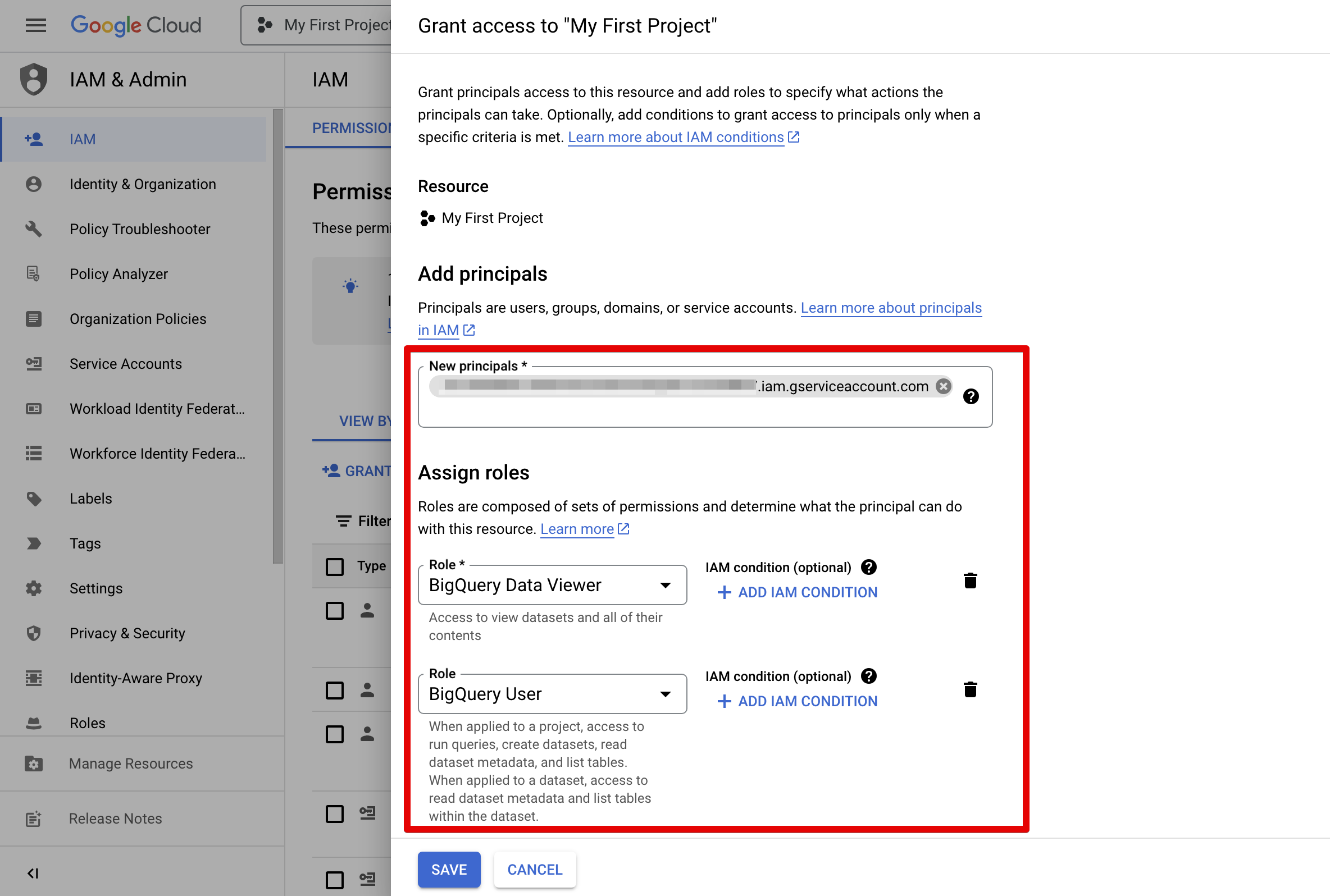Viewport: 1330px width, 896px height.
Task: Click the IAM & Admin shield icon
Action: pyautogui.click(x=33, y=79)
